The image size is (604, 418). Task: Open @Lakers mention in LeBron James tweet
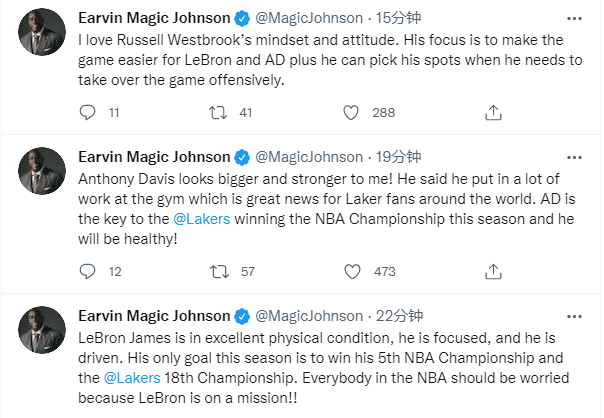point(130,378)
